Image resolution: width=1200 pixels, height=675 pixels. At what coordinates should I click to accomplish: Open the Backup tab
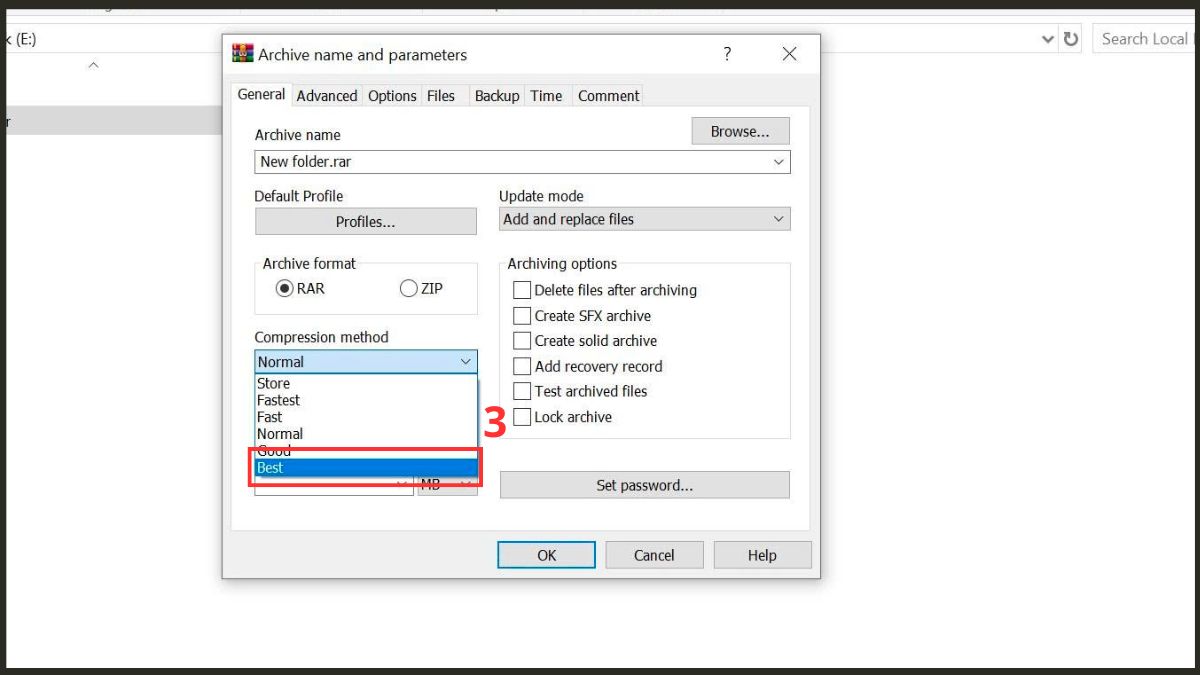point(496,96)
